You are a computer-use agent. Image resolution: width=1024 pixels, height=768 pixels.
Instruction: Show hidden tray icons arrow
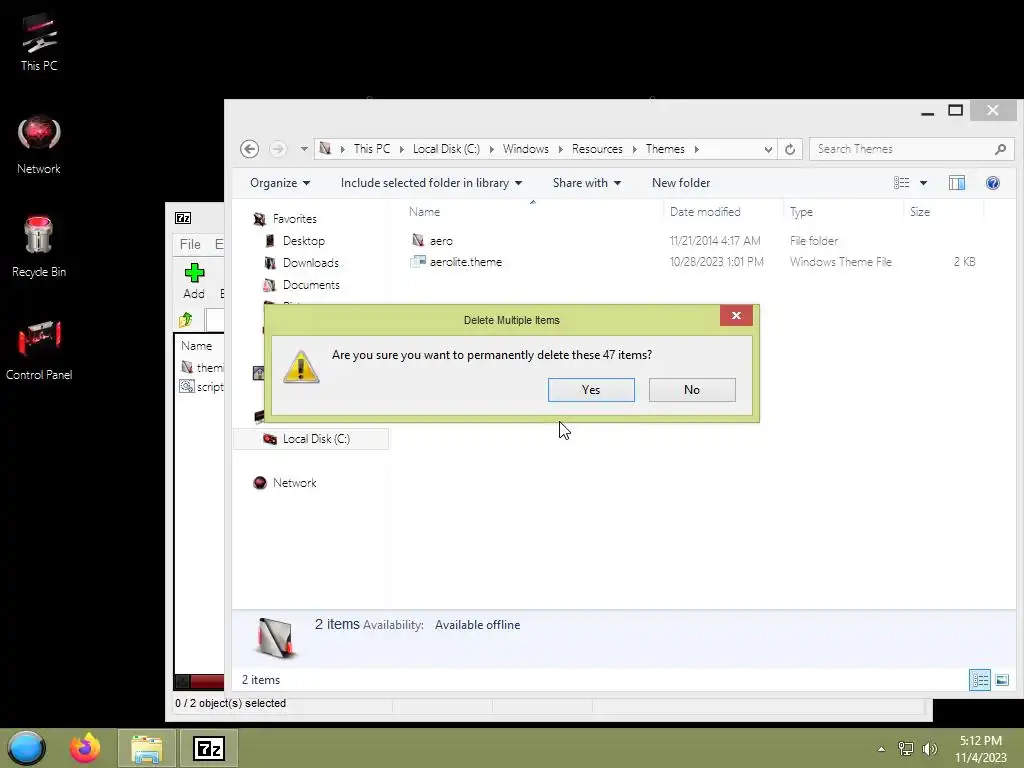[881, 749]
